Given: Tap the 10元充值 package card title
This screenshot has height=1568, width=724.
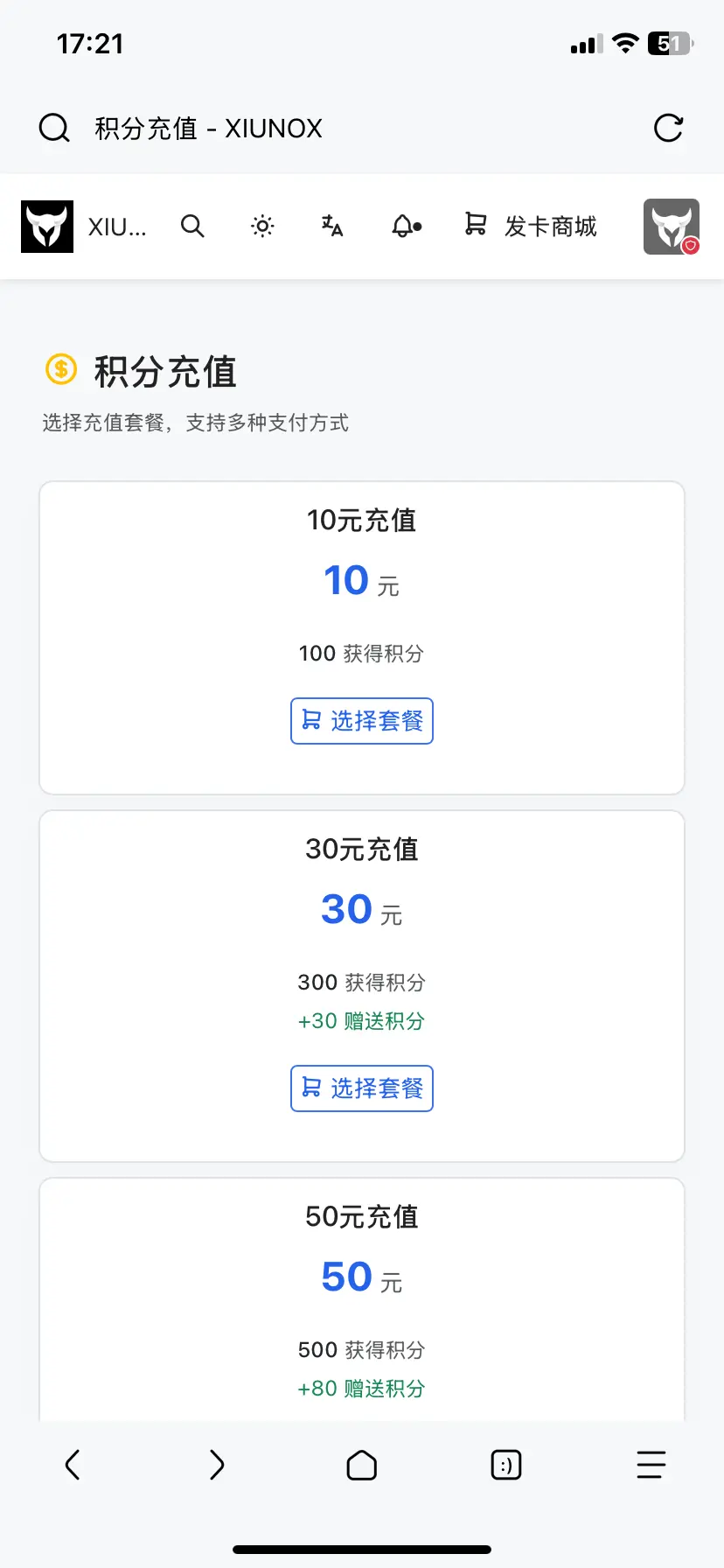Looking at the screenshot, I should coord(362,520).
